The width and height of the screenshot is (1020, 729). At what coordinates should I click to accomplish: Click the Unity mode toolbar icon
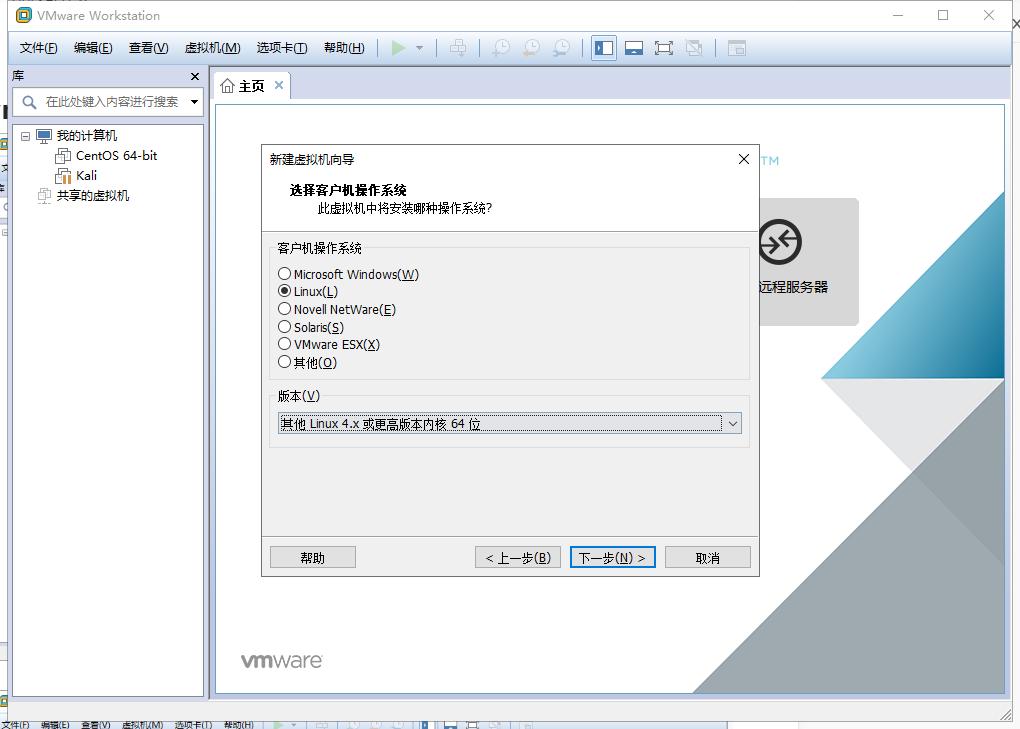pos(694,48)
